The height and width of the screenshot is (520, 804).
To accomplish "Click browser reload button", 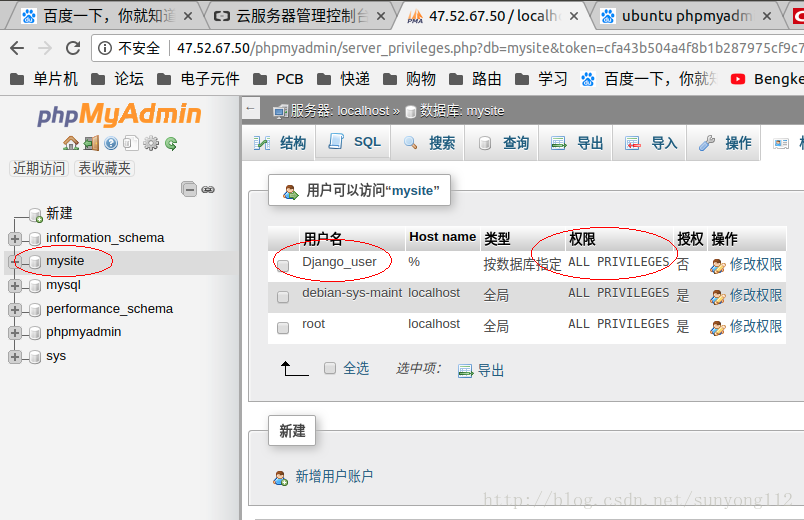I will 73,48.
